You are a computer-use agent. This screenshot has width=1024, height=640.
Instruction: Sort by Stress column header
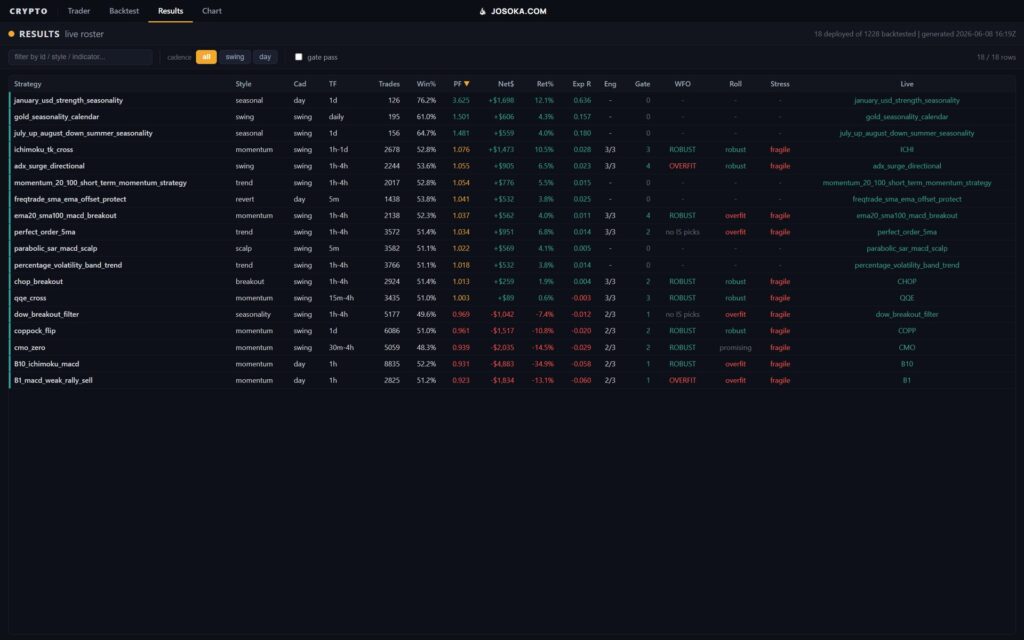pyautogui.click(x=780, y=84)
